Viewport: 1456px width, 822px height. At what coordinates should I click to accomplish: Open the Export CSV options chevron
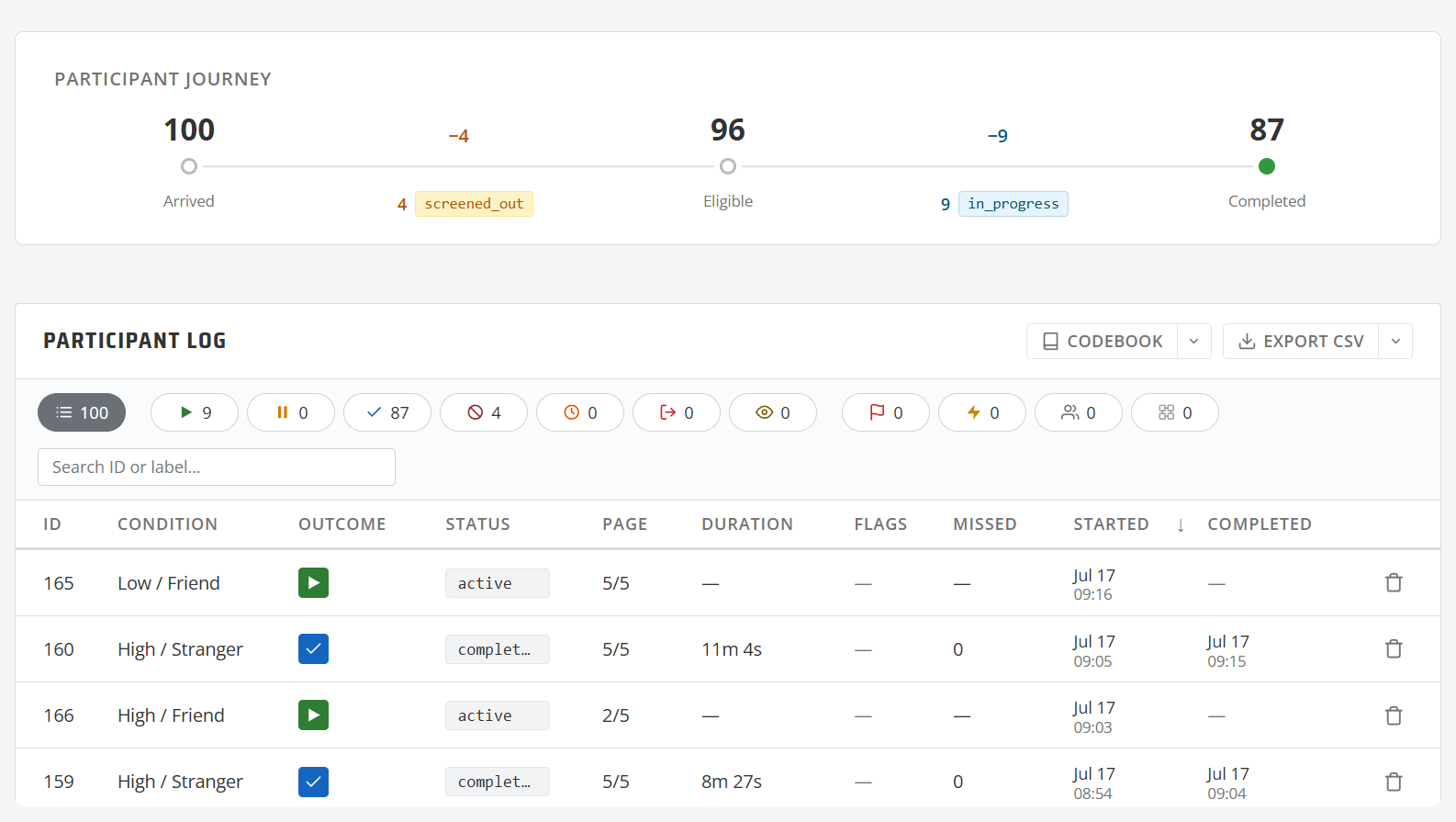tap(1395, 341)
